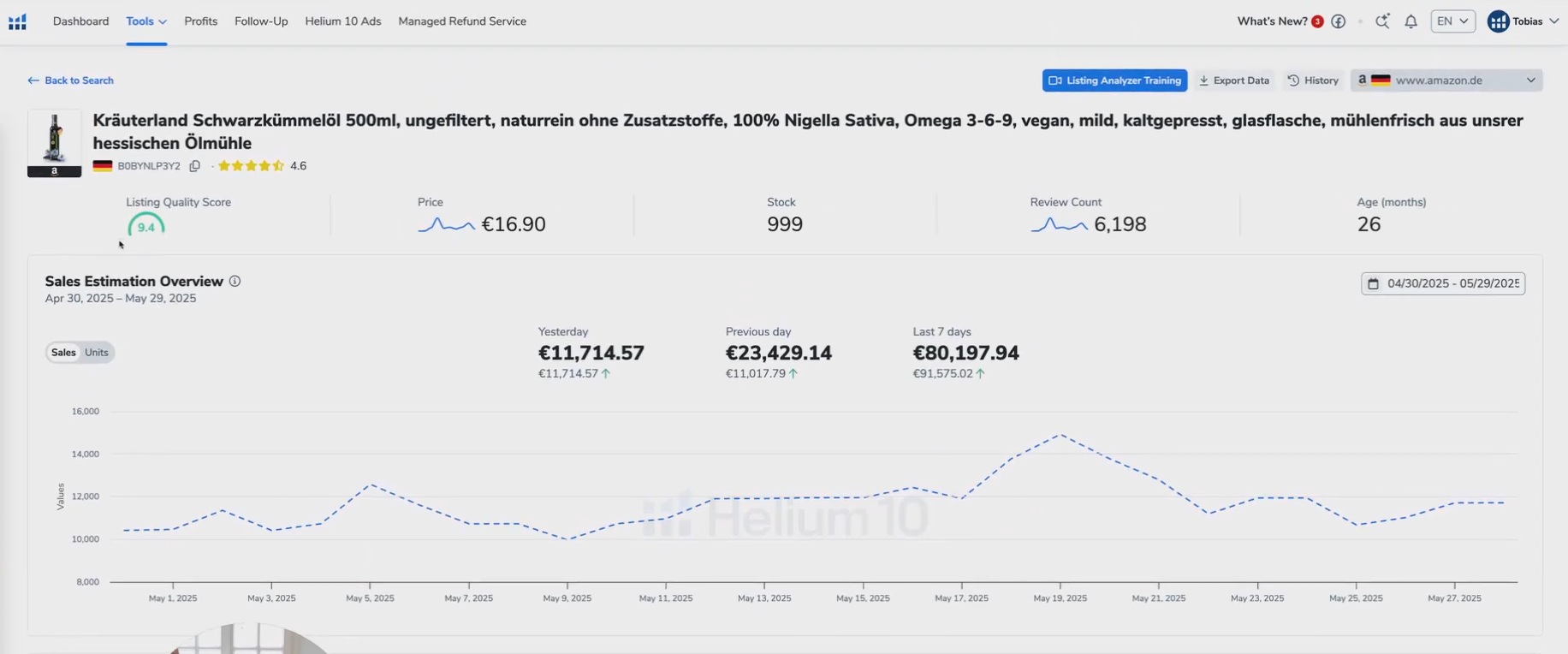Click the info icon beside Sales Estimation Overview
Viewport: 1568px width, 654px height.
pyautogui.click(x=235, y=281)
